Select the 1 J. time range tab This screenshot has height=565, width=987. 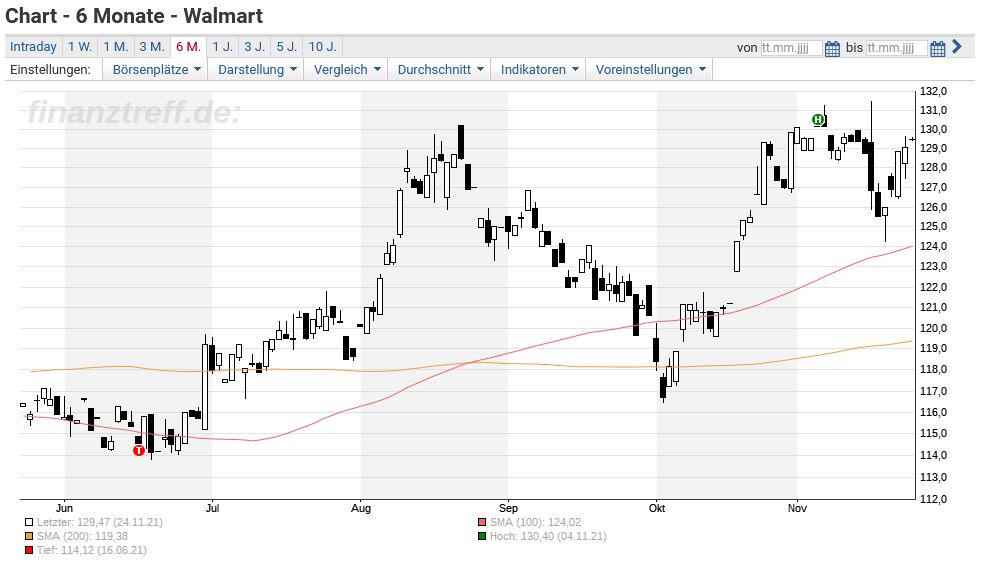click(x=222, y=47)
